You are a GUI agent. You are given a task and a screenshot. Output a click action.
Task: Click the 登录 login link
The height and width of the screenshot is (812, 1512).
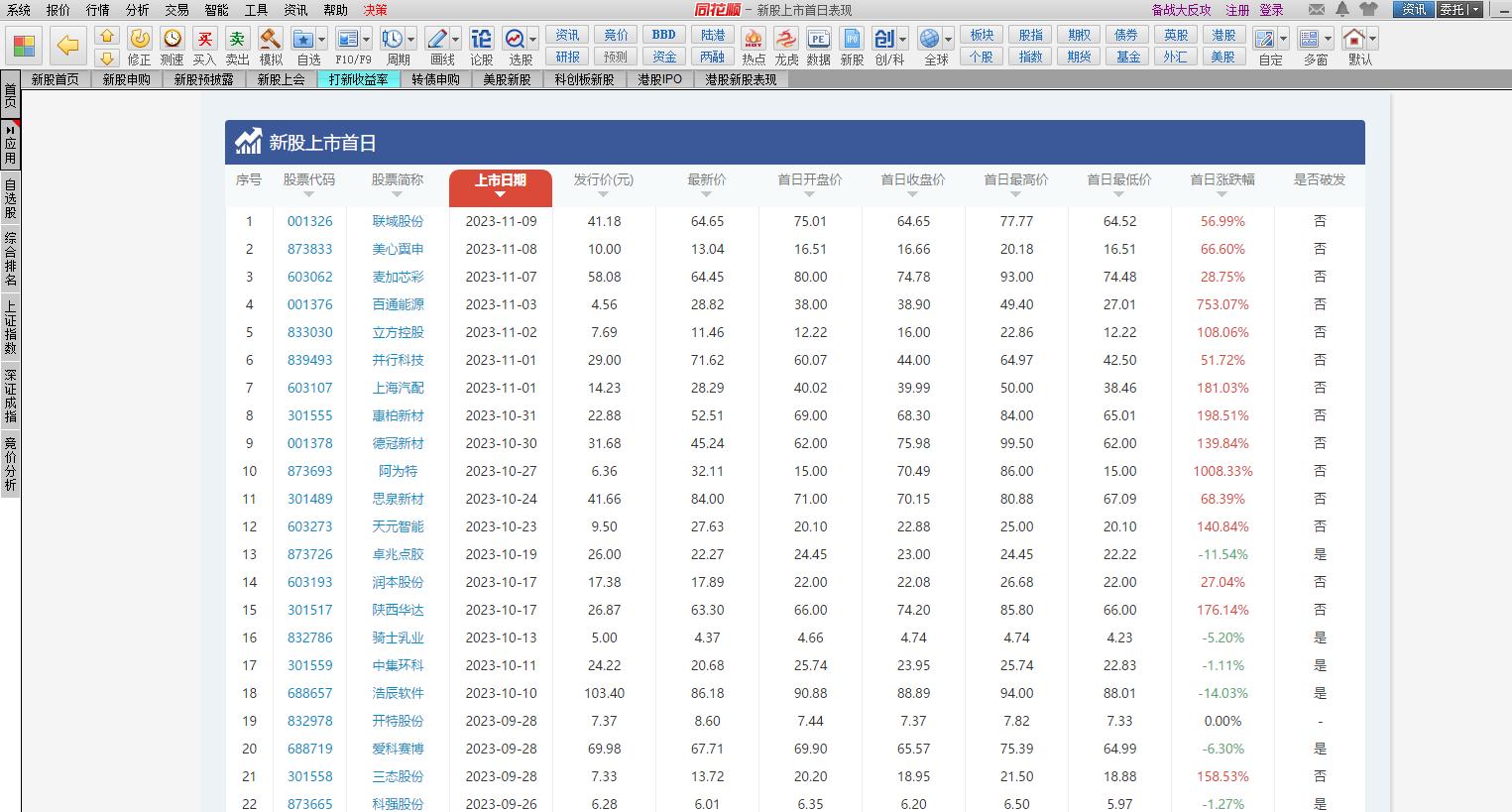pos(1271,10)
